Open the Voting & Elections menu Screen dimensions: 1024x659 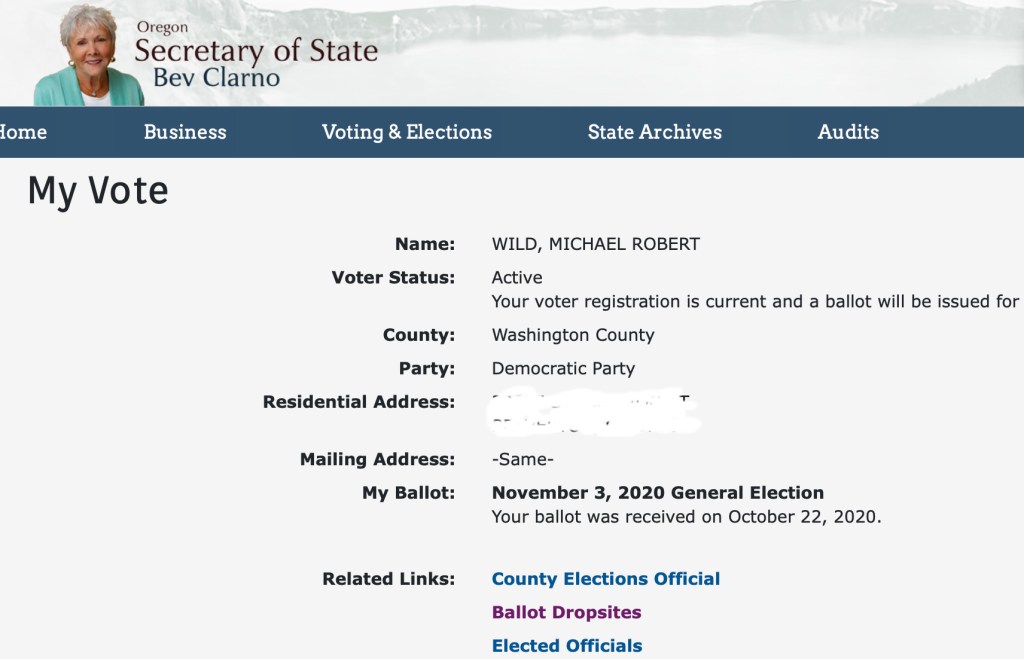(407, 132)
